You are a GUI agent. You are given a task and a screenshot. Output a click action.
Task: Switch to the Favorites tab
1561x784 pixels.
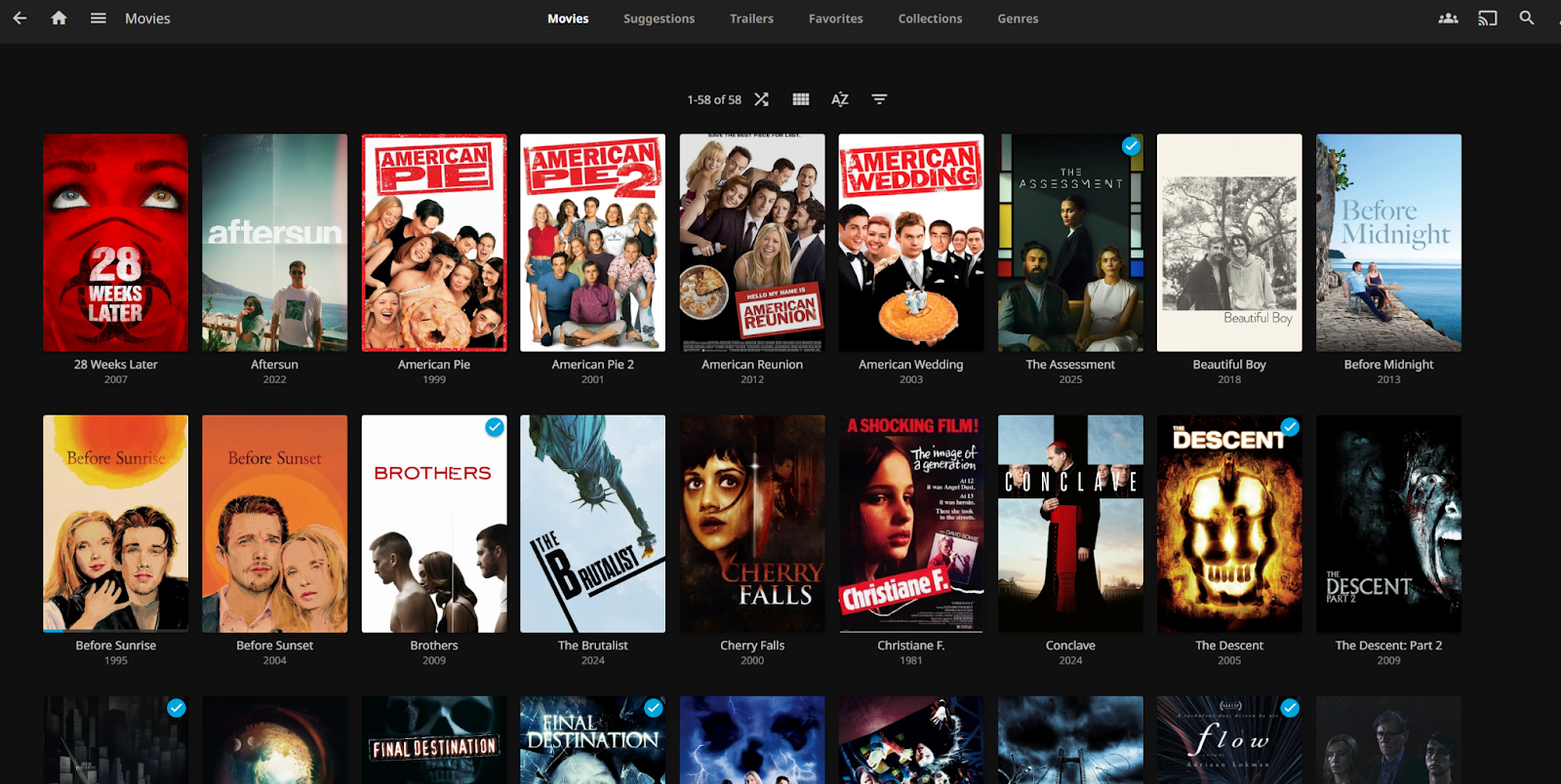click(x=836, y=19)
